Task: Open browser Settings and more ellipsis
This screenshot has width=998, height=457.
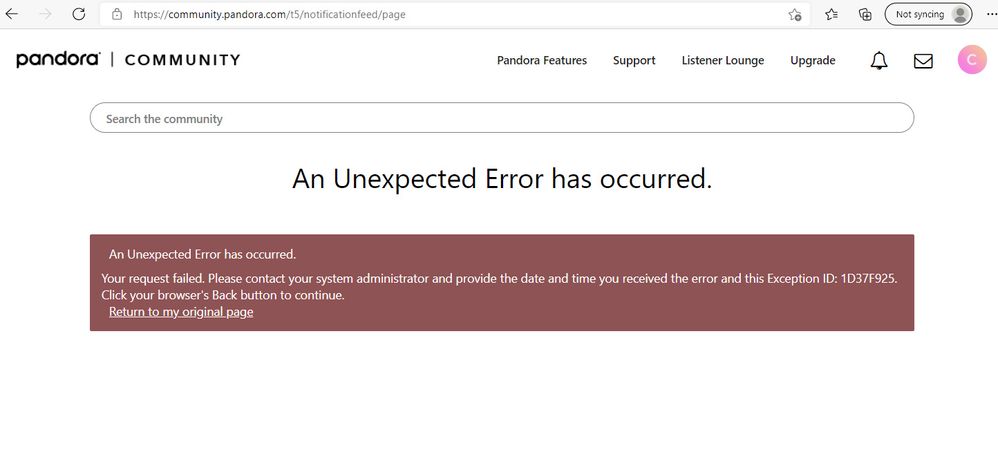Action: (x=985, y=15)
